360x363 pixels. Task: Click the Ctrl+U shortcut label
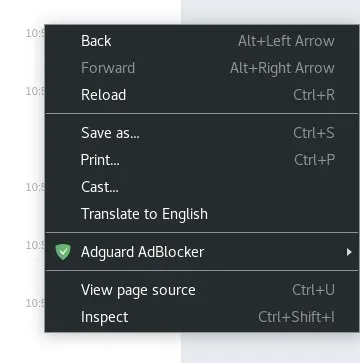pyautogui.click(x=313, y=290)
